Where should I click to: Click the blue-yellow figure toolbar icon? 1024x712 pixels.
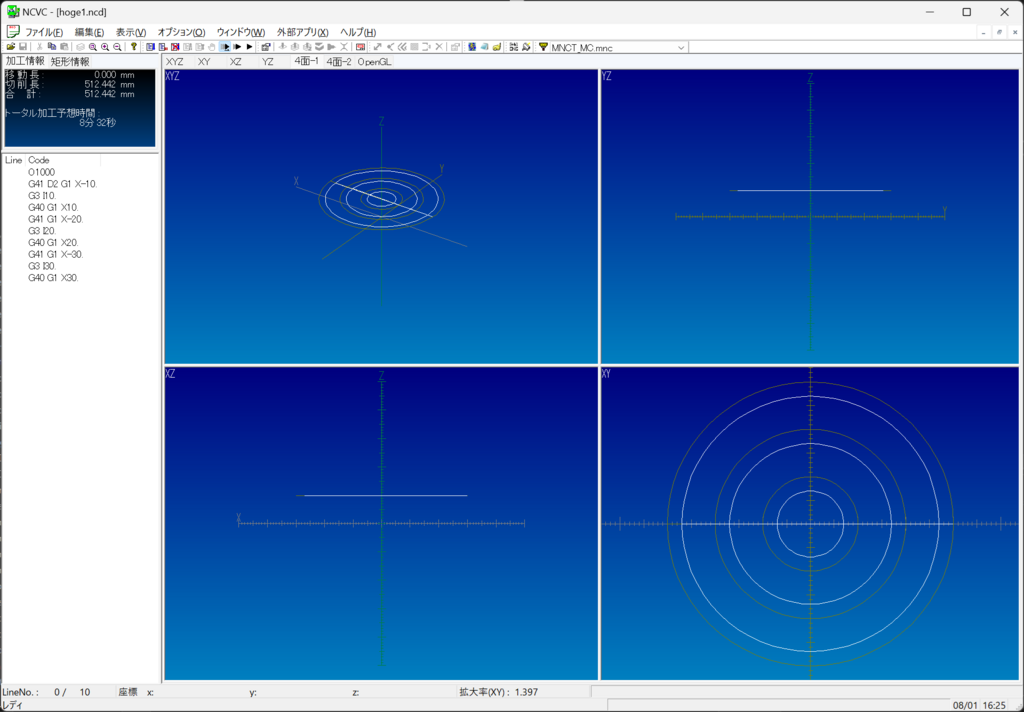click(x=472, y=47)
